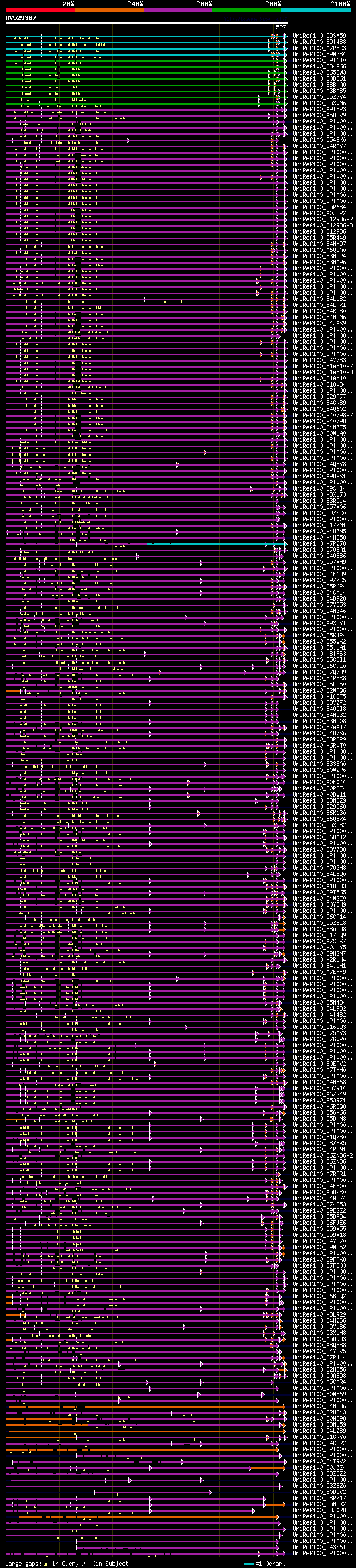Select the UniRef100_B8B0A0 label
This screenshot has width=356, height=1568.
(x=319, y=85)
